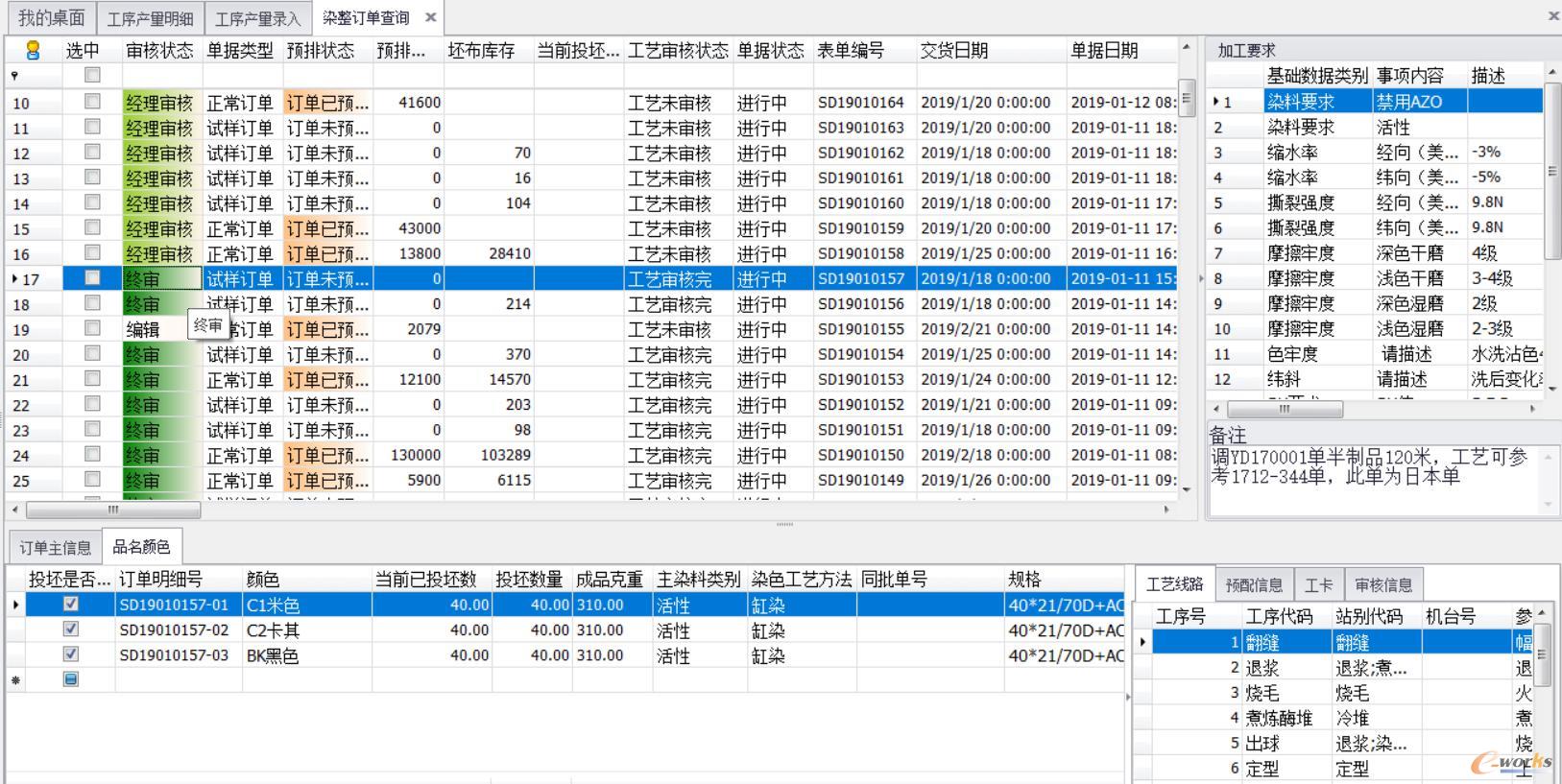Open the 订单主信息 tab
Image resolution: width=1562 pixels, height=784 pixels.
[55, 548]
